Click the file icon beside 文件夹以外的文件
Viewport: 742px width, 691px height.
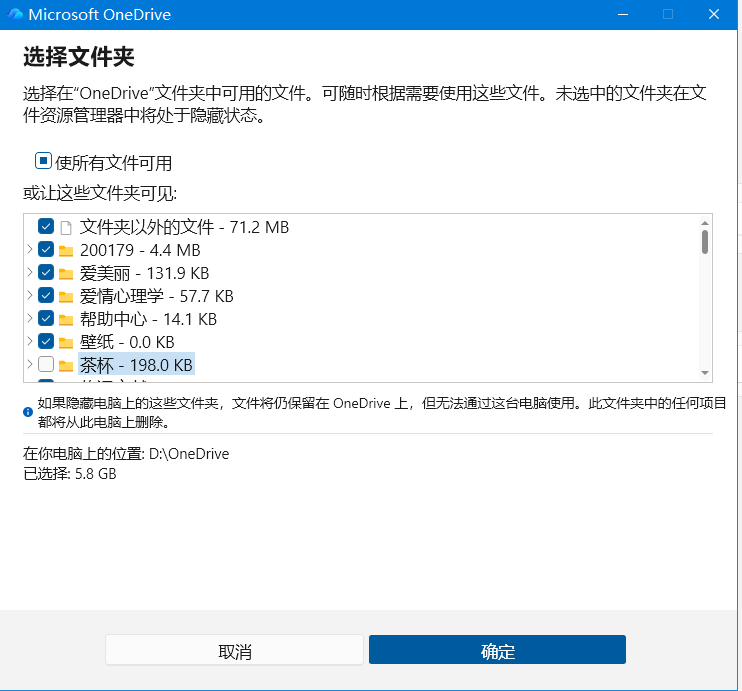(x=66, y=228)
